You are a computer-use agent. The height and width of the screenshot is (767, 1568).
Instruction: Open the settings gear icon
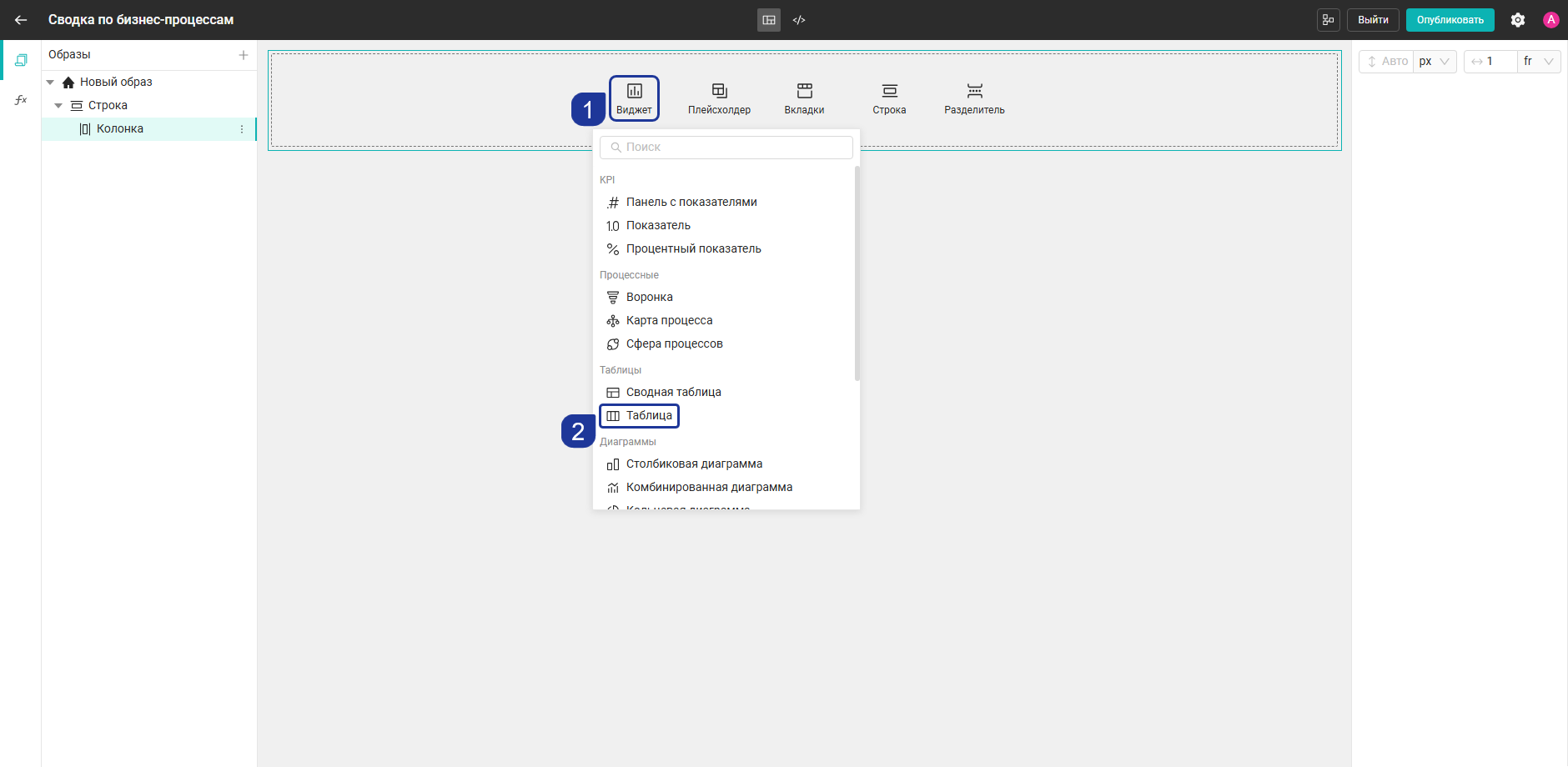coord(1518,20)
